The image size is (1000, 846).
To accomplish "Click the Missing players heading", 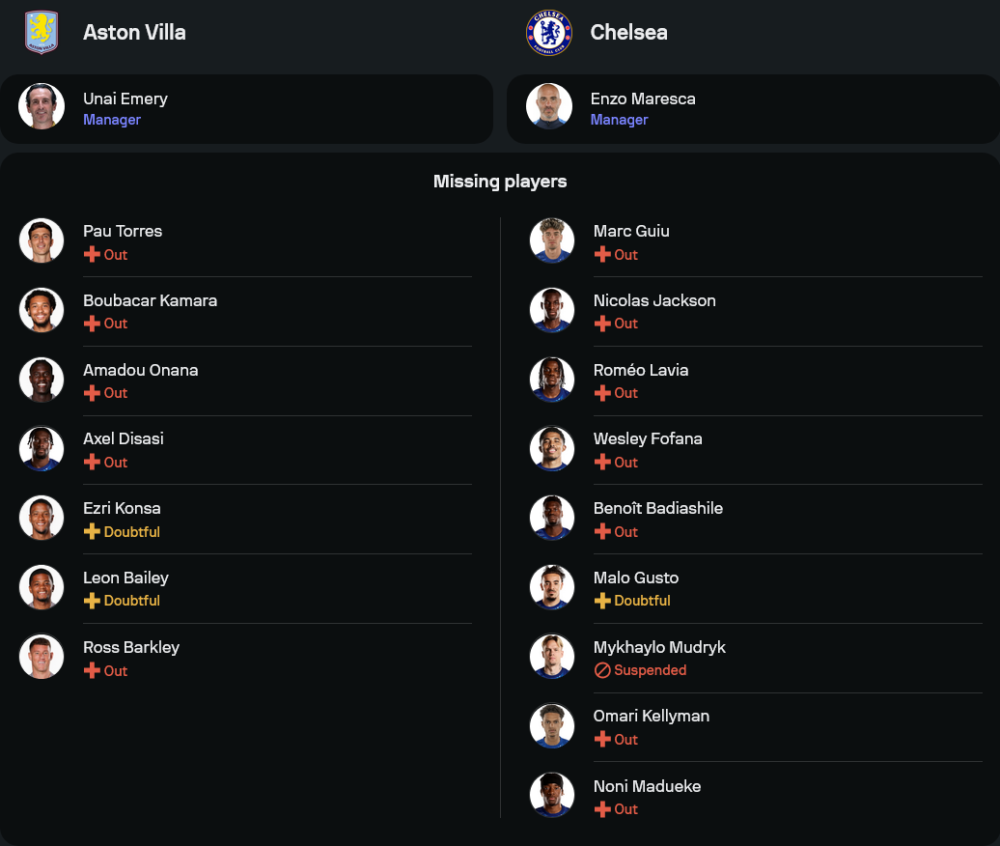I will 500,182.
